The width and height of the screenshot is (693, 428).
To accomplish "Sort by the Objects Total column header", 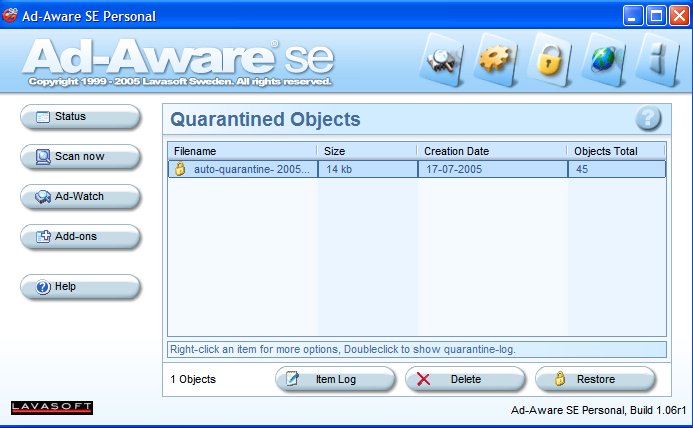I will [617, 151].
